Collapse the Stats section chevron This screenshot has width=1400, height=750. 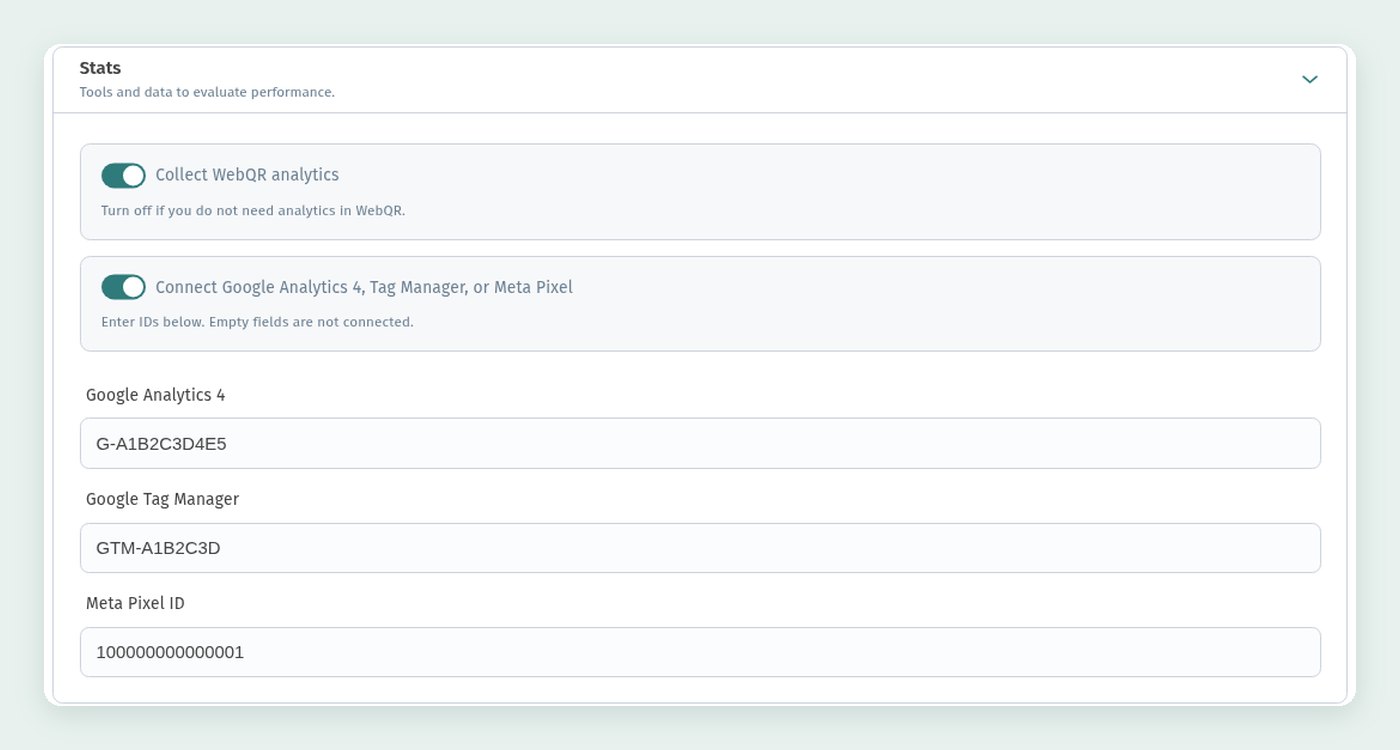(1309, 79)
